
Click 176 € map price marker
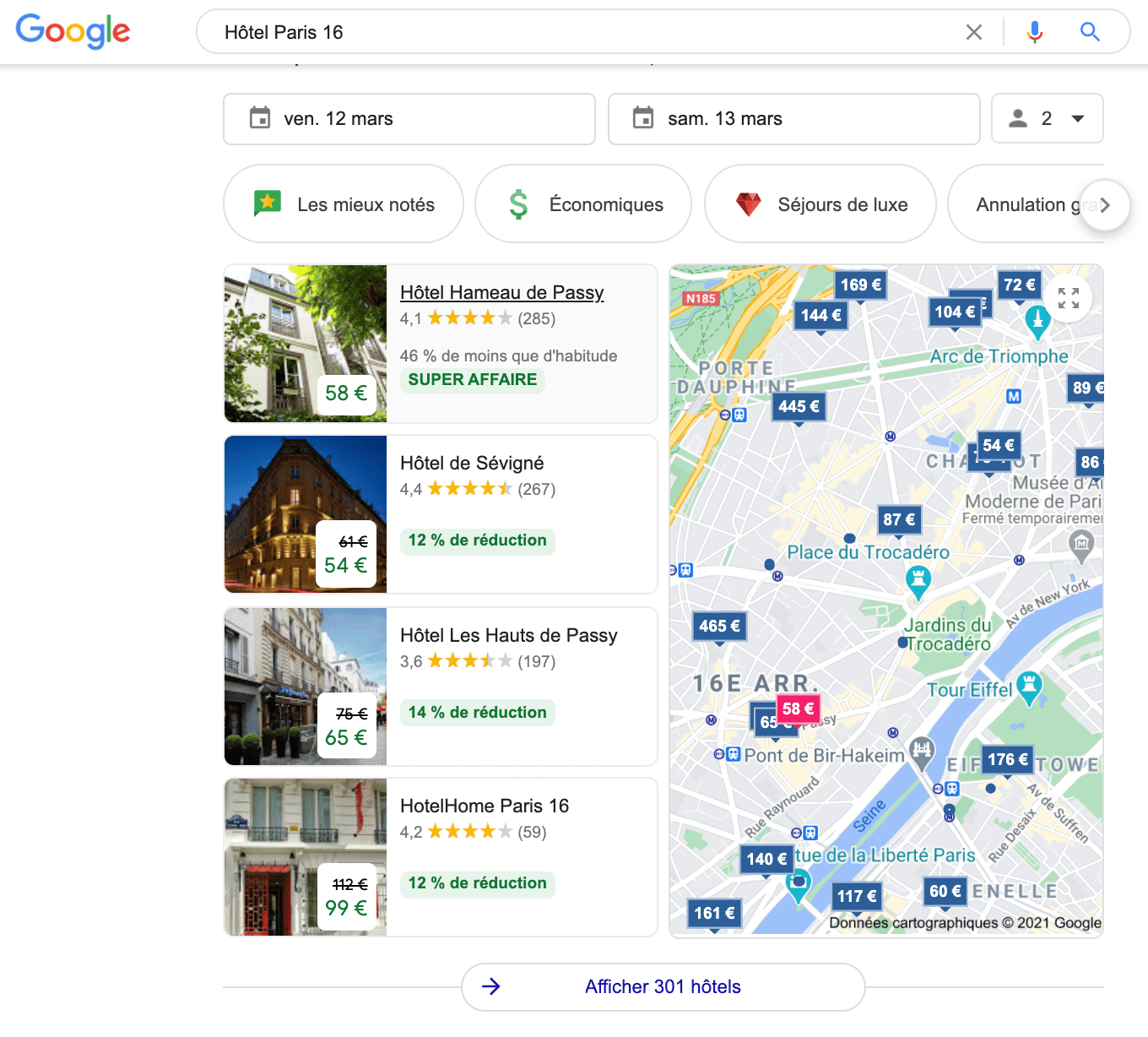tap(1008, 760)
